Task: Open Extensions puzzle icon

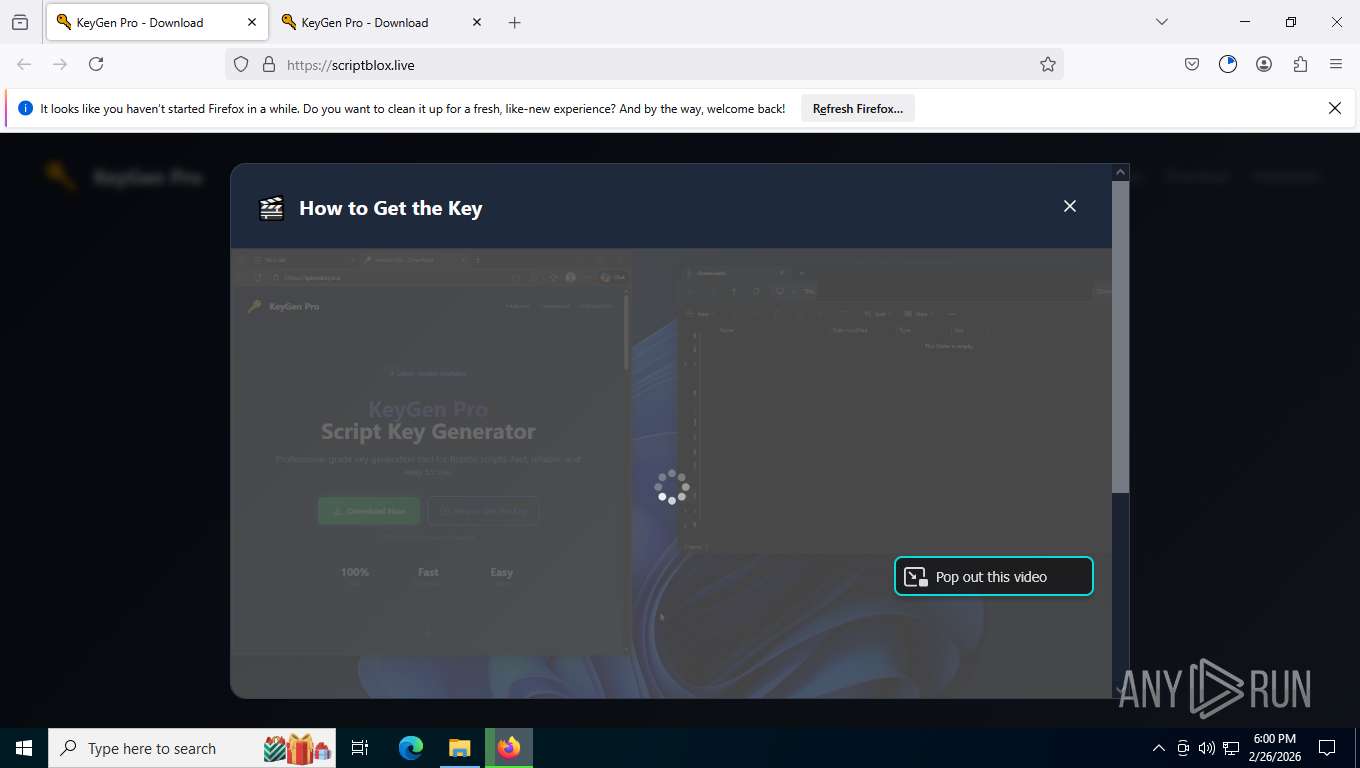Action: 1300,64
